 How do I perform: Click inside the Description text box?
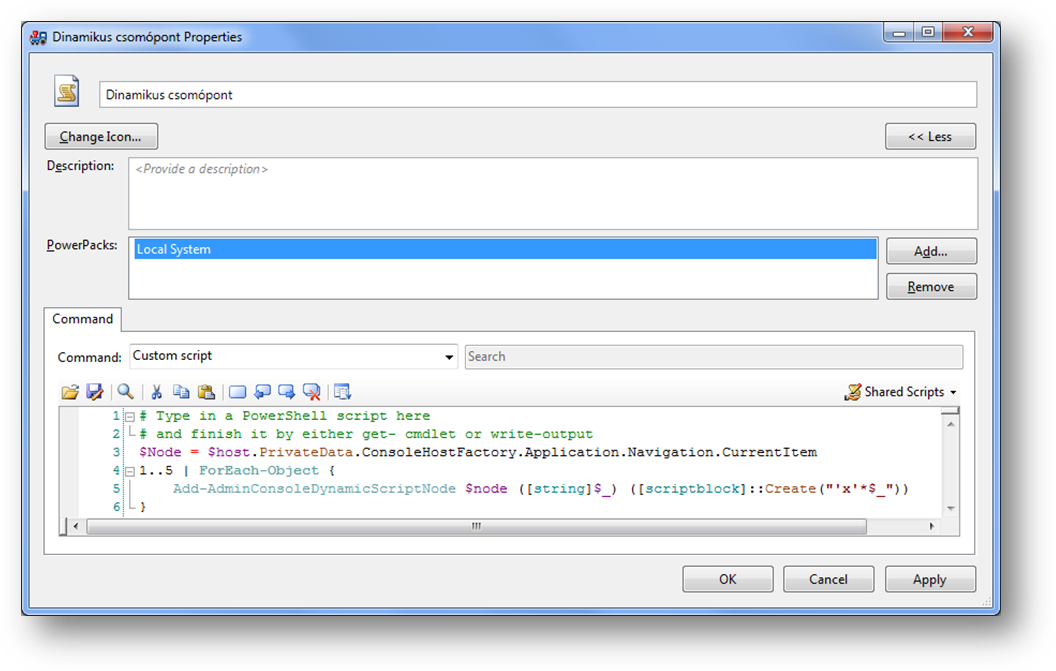point(552,194)
